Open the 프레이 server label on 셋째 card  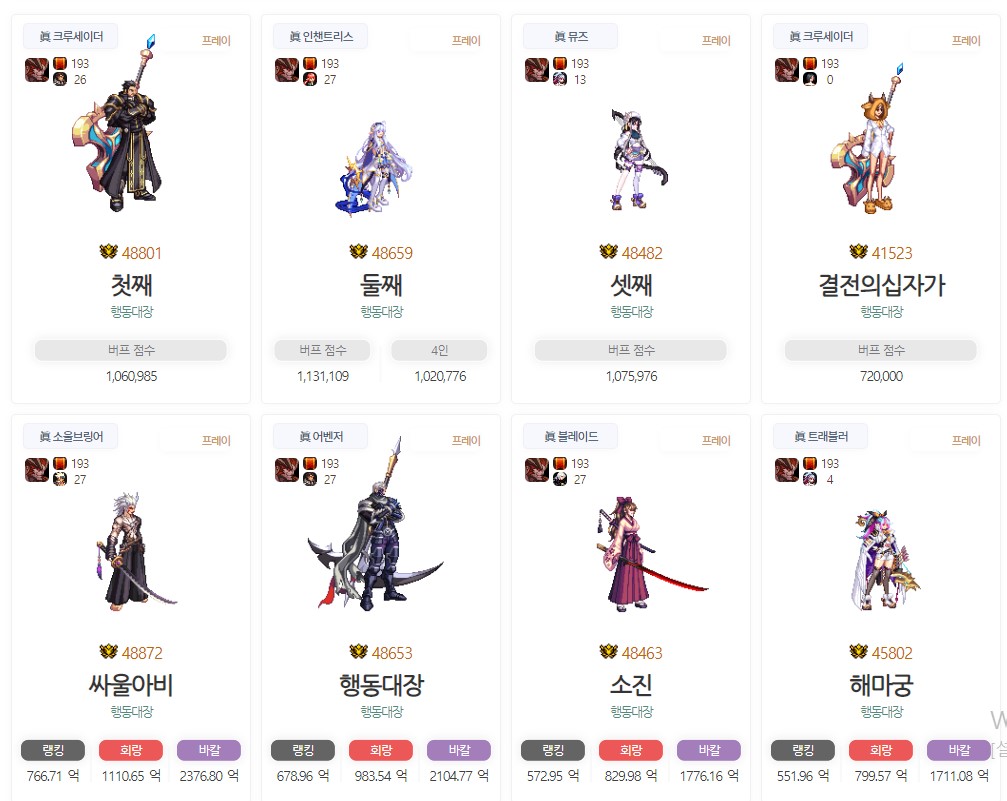pos(716,40)
